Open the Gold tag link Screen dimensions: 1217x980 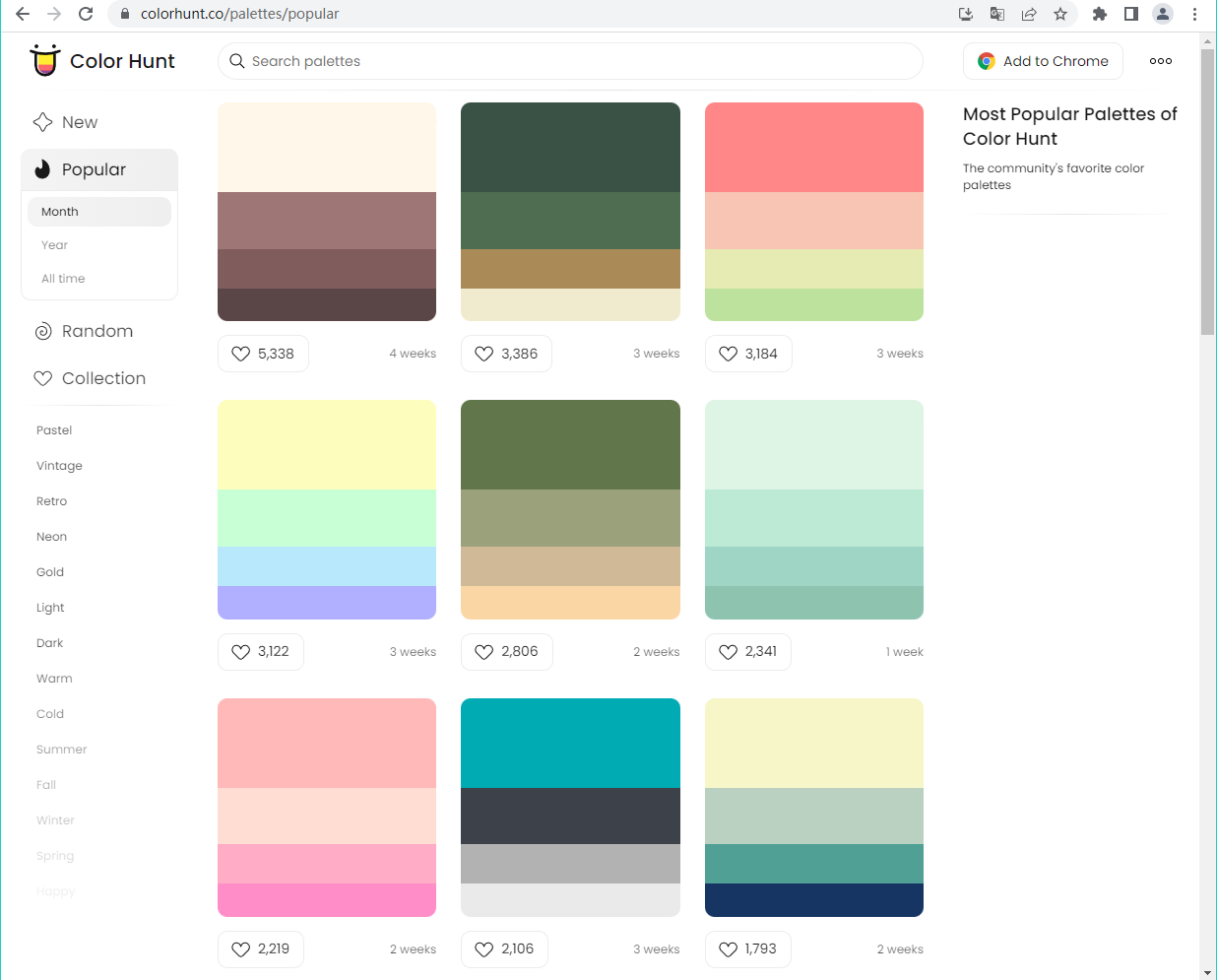pyautogui.click(x=50, y=572)
